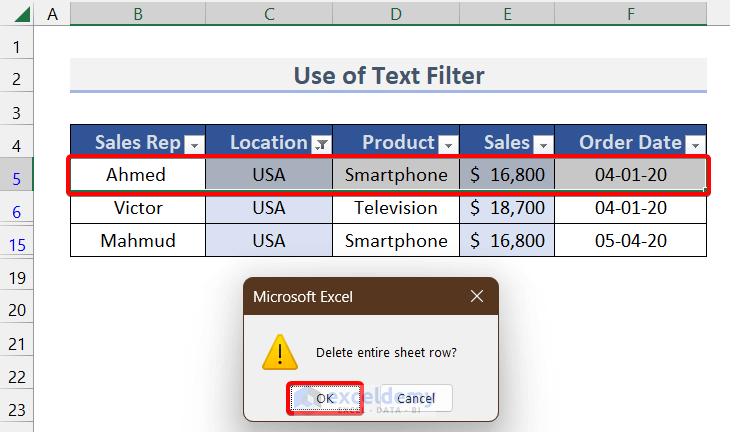The height and width of the screenshot is (432, 730).
Task: Open the Location filter dropdown
Action: [x=321, y=144]
